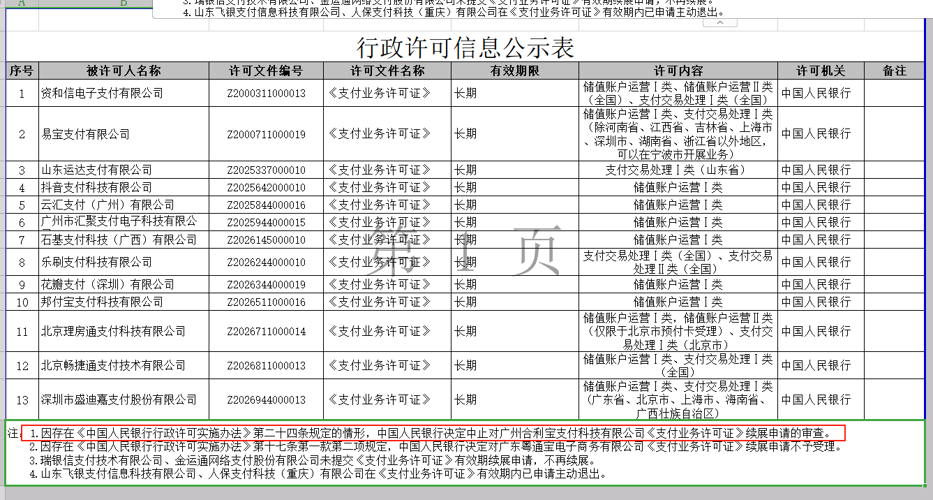Viewport: 933px width, 500px height.
Task: Click file number Z2026944000013
Action: [266, 399]
